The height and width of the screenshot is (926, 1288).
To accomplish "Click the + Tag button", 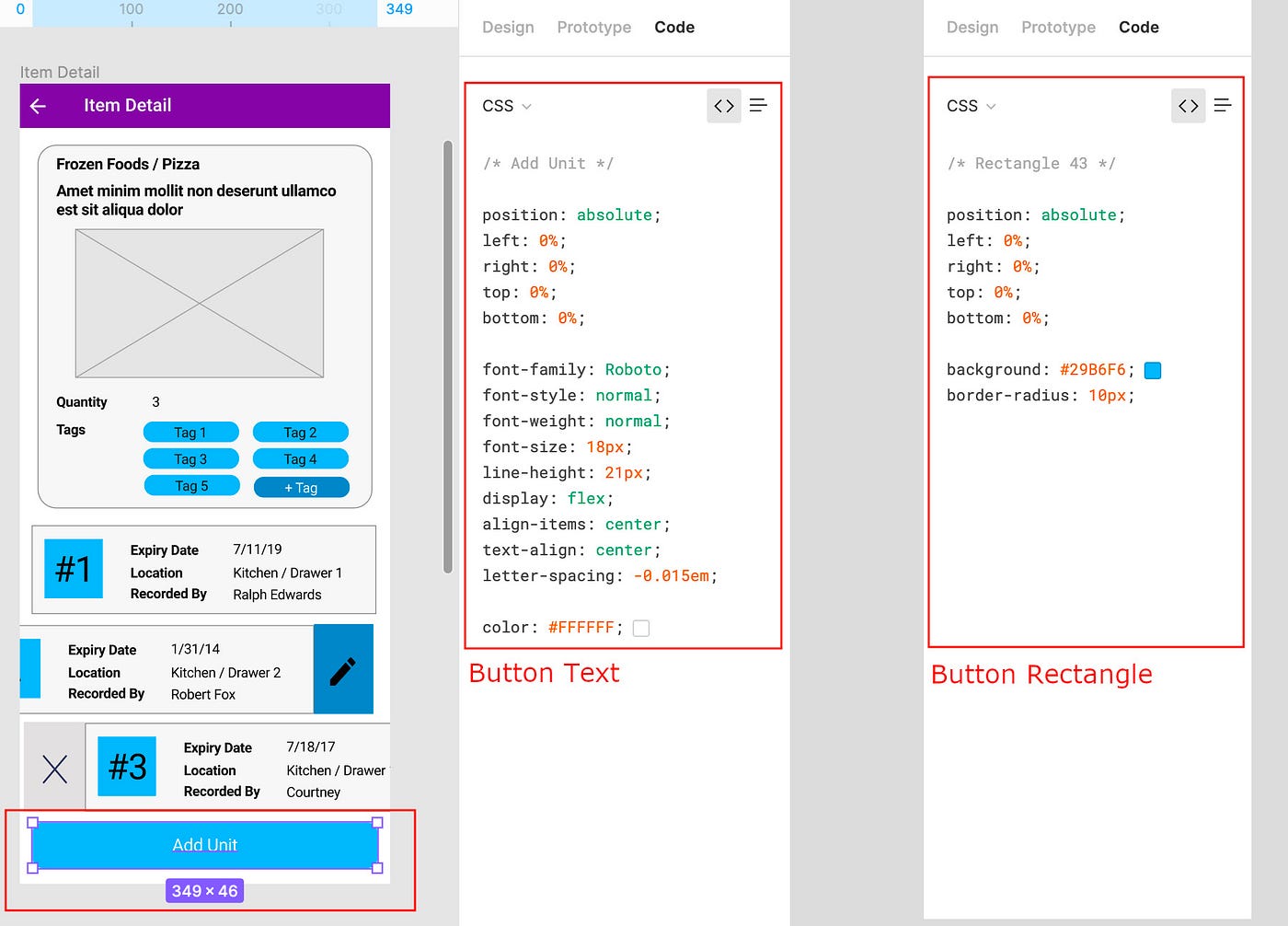I will coord(301,486).
